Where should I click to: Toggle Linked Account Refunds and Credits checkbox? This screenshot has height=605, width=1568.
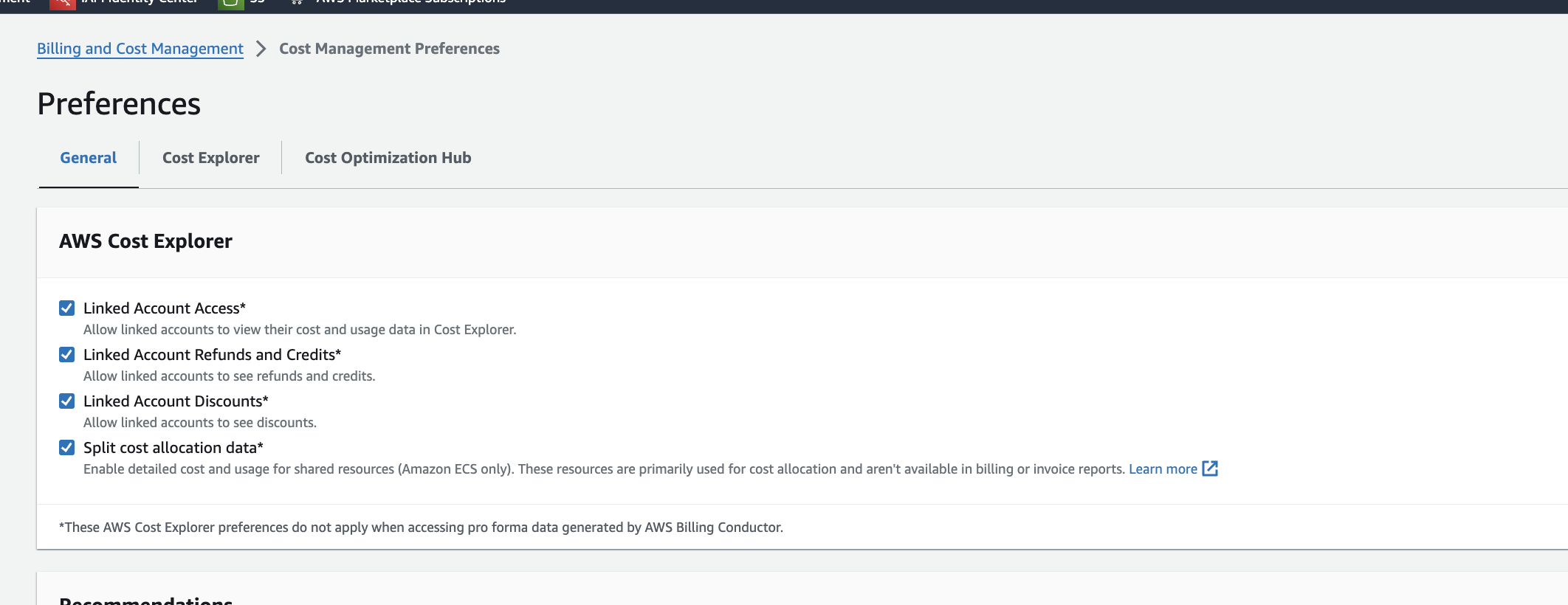click(67, 355)
